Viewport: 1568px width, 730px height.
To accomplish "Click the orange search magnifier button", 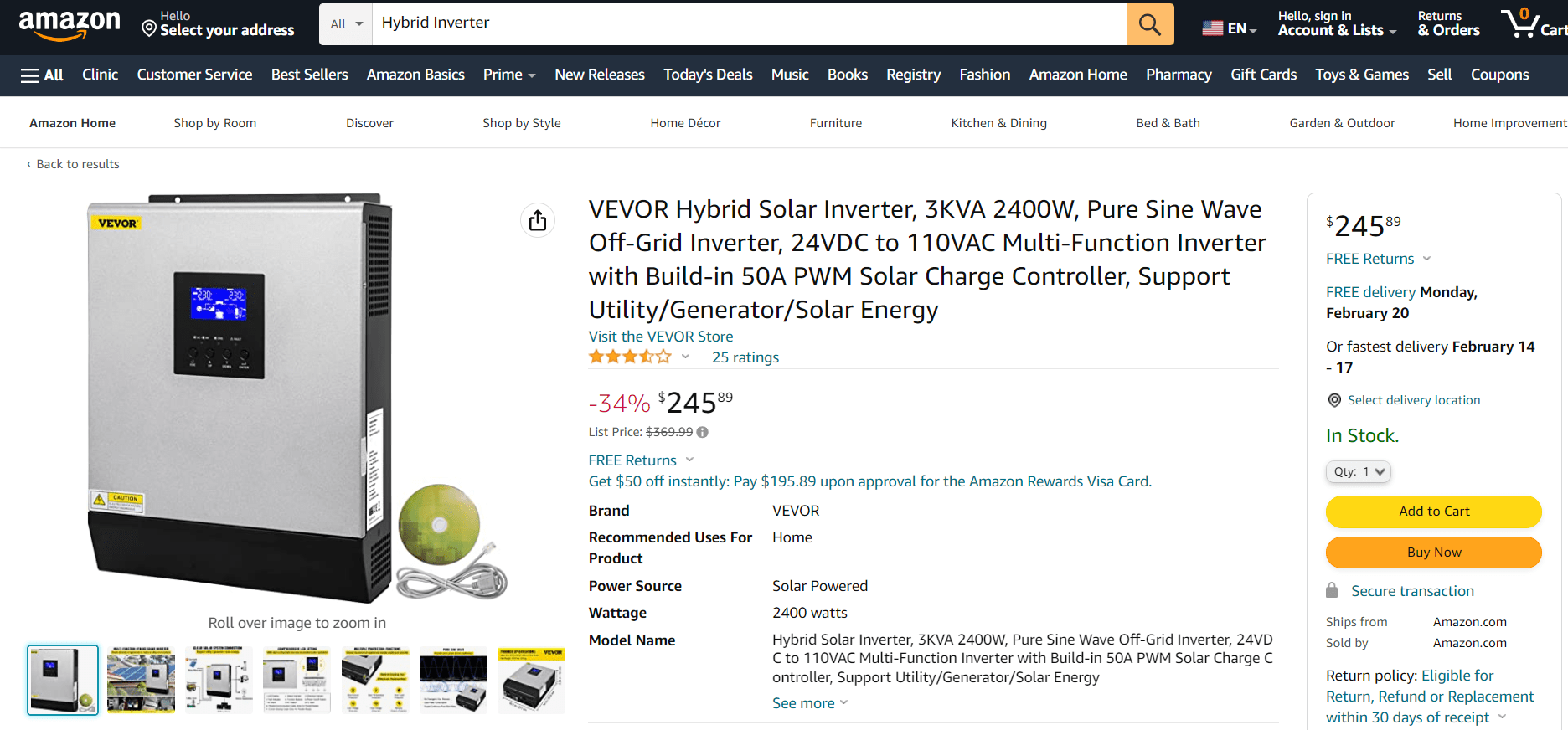I will pos(1149,24).
